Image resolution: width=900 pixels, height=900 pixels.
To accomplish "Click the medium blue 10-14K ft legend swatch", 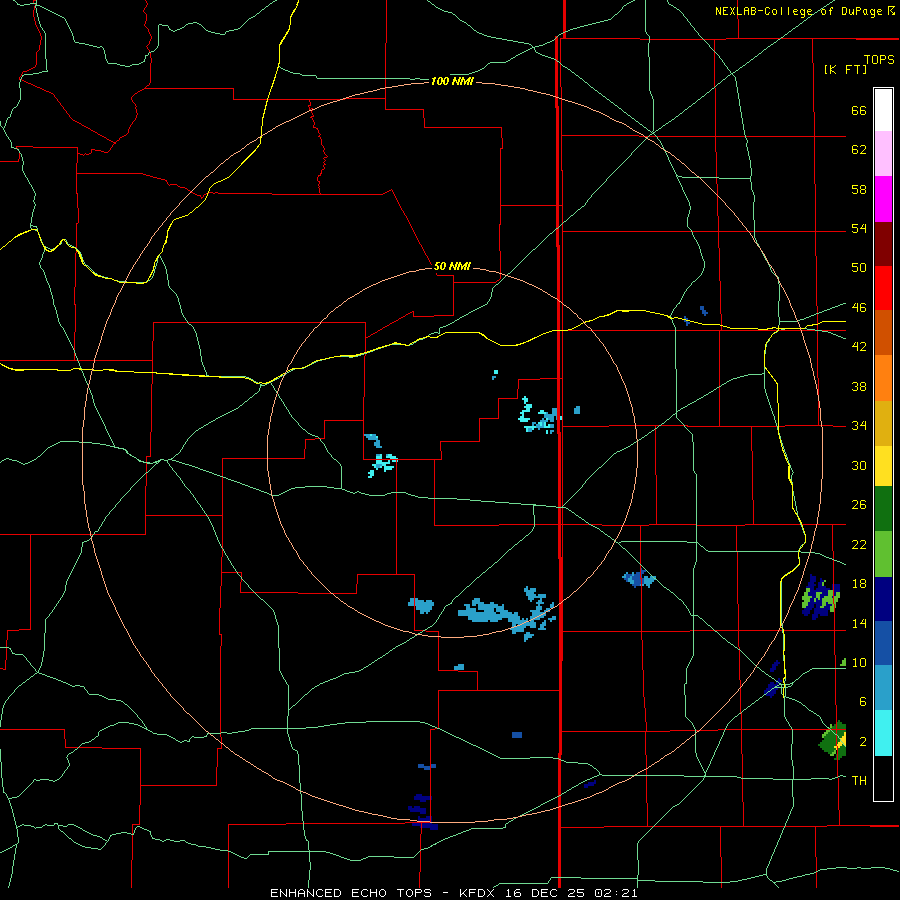I will point(883,643).
